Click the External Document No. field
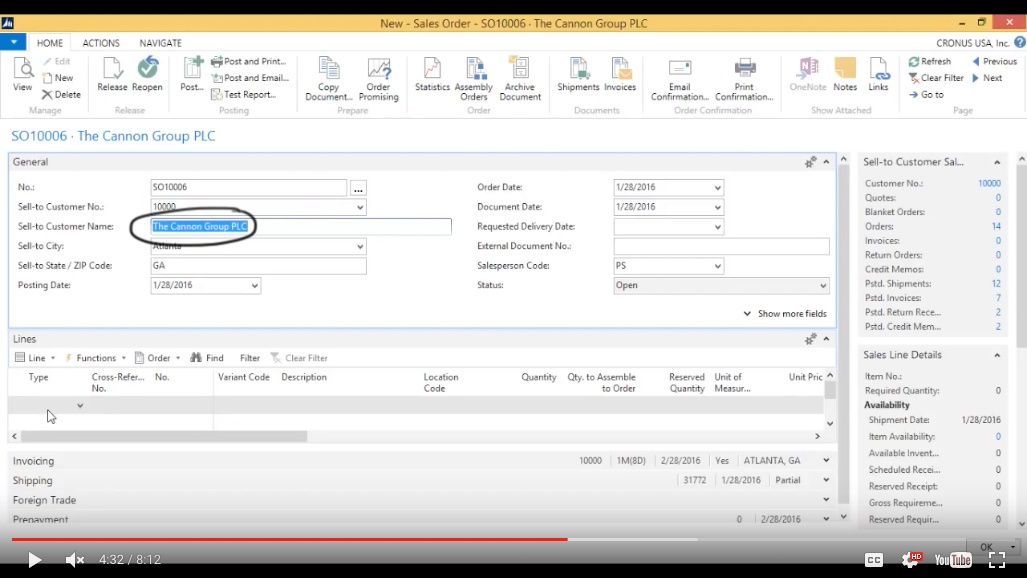1027x578 pixels. pos(721,246)
